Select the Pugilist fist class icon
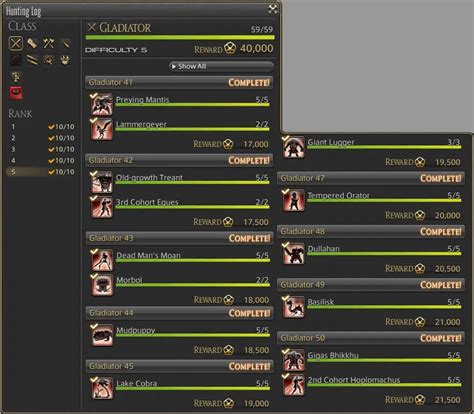 (x=32, y=43)
